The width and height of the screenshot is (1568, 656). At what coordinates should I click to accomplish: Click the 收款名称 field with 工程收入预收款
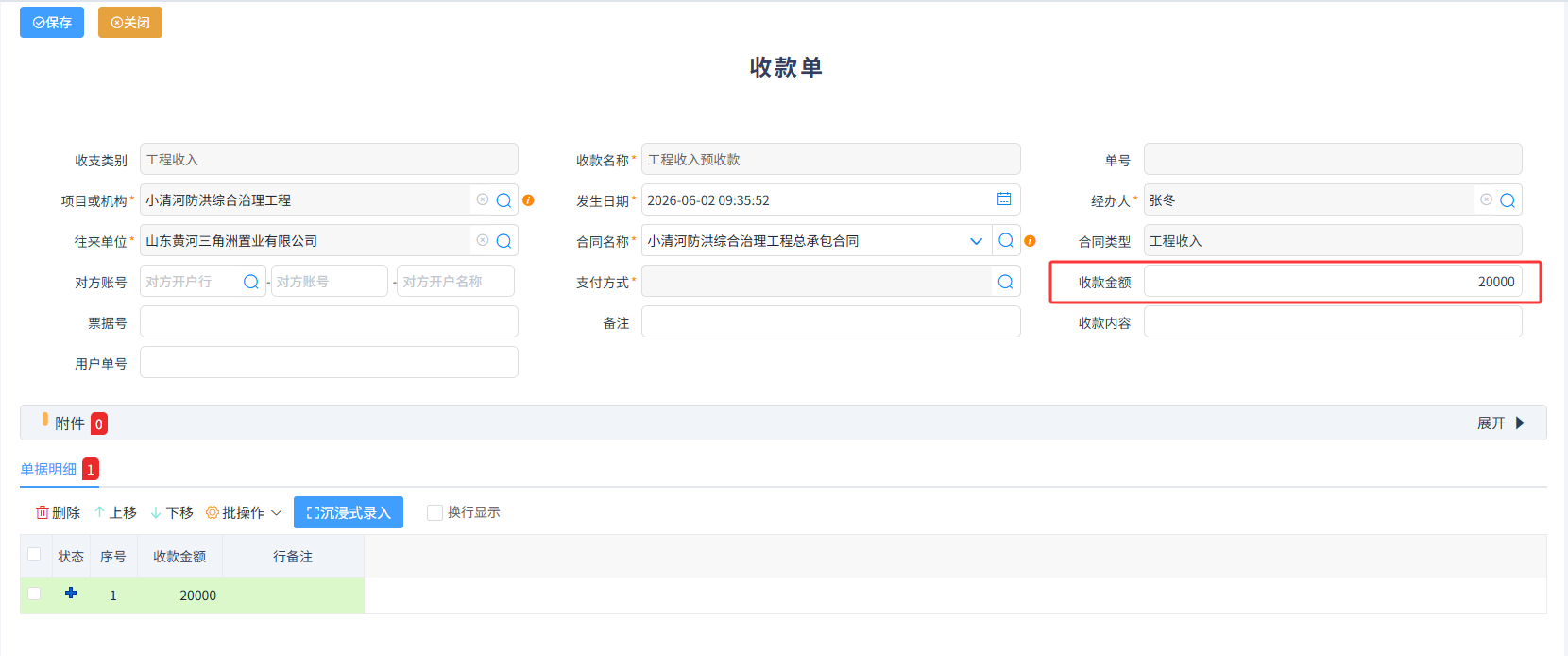[x=831, y=159]
